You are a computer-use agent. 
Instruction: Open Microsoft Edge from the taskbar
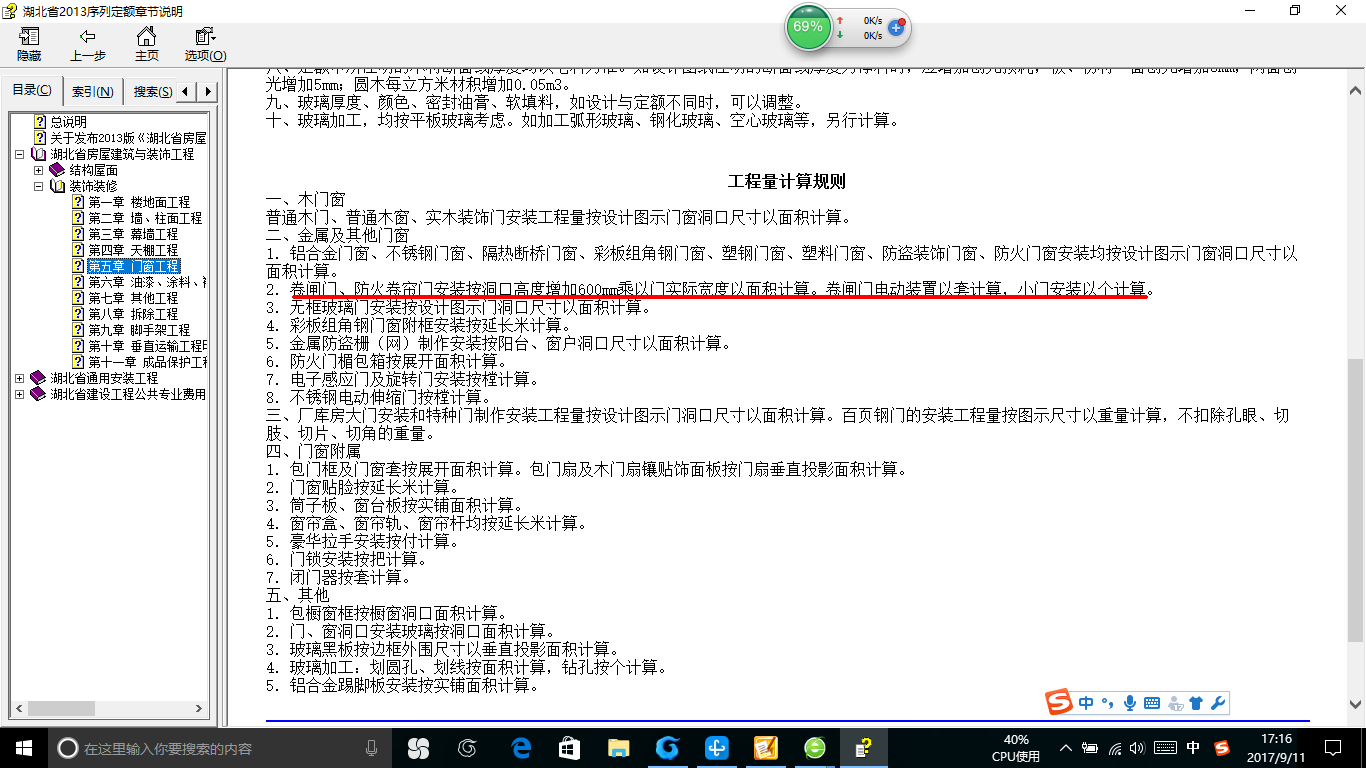point(520,747)
